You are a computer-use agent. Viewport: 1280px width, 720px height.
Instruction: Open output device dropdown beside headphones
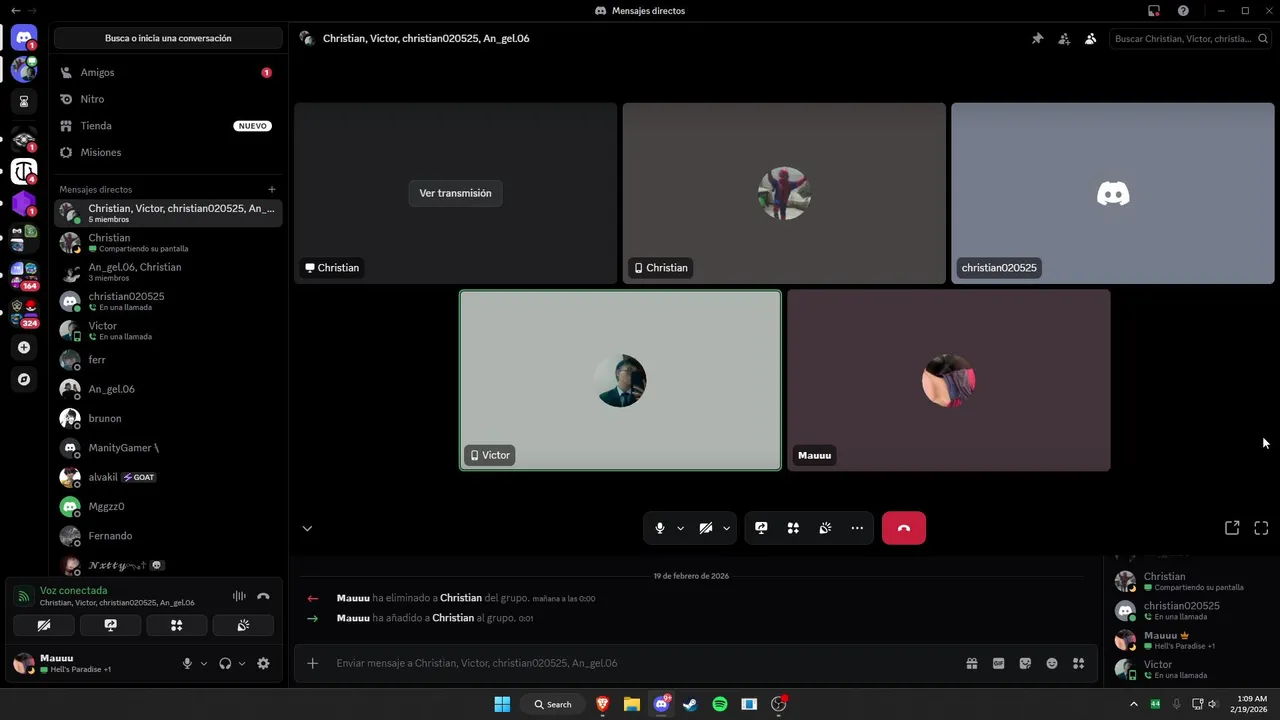tap(241, 663)
